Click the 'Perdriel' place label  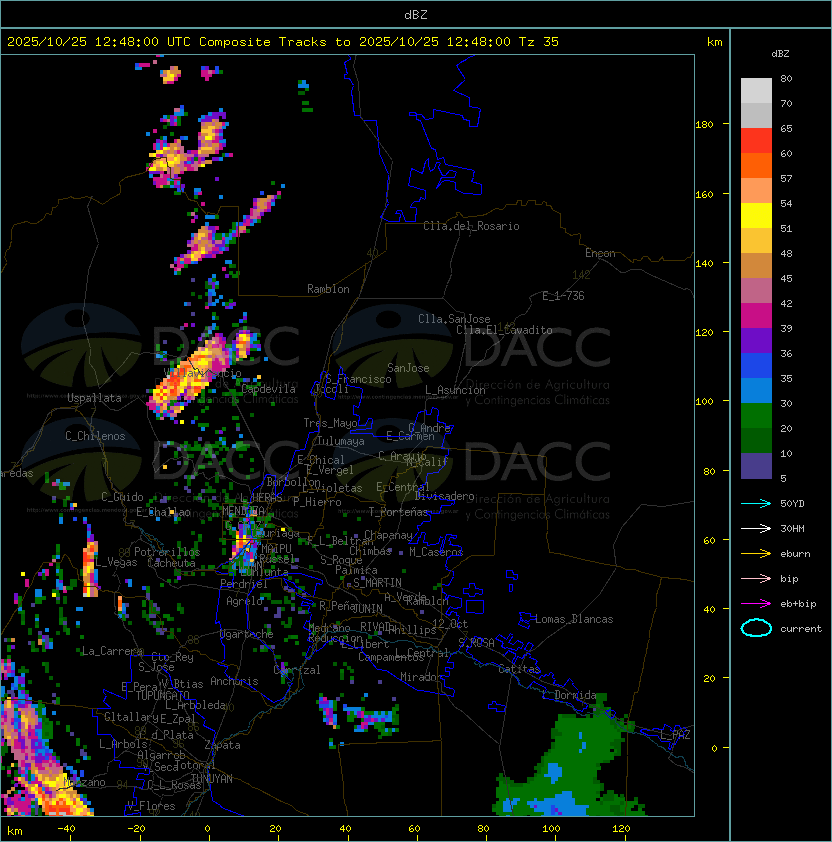(x=244, y=584)
